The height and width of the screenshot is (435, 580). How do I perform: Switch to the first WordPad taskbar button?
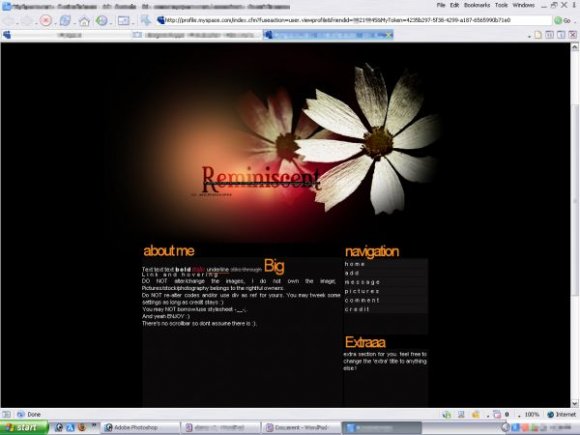[220, 428]
